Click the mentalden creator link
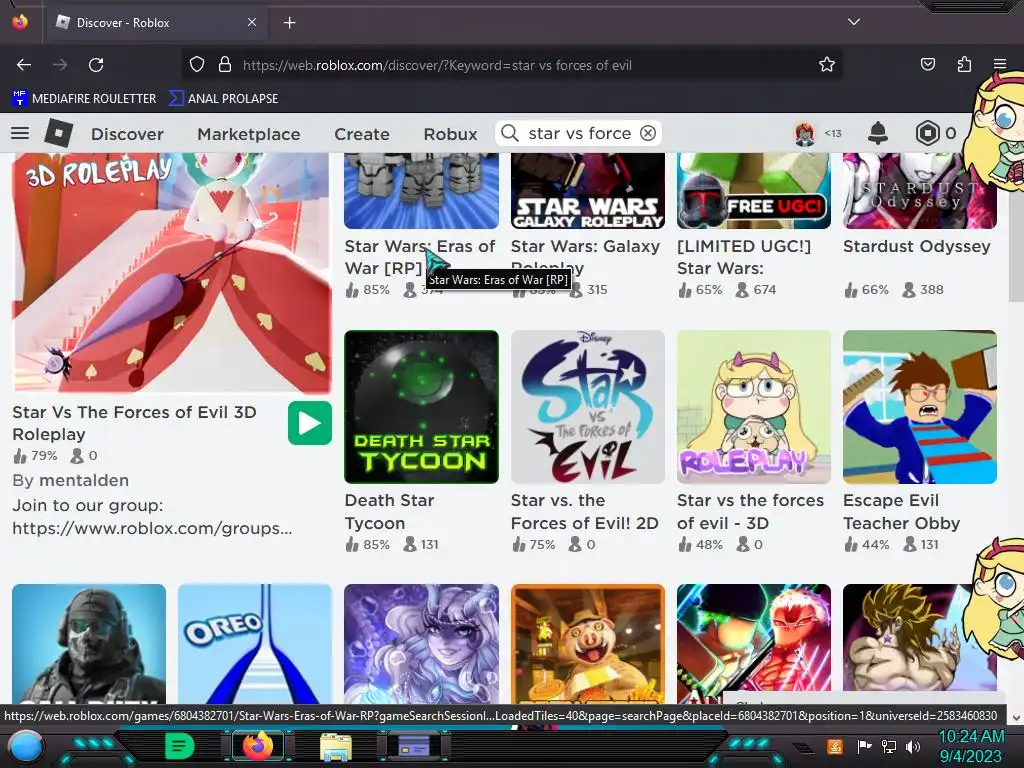The image size is (1024, 768). [x=84, y=481]
